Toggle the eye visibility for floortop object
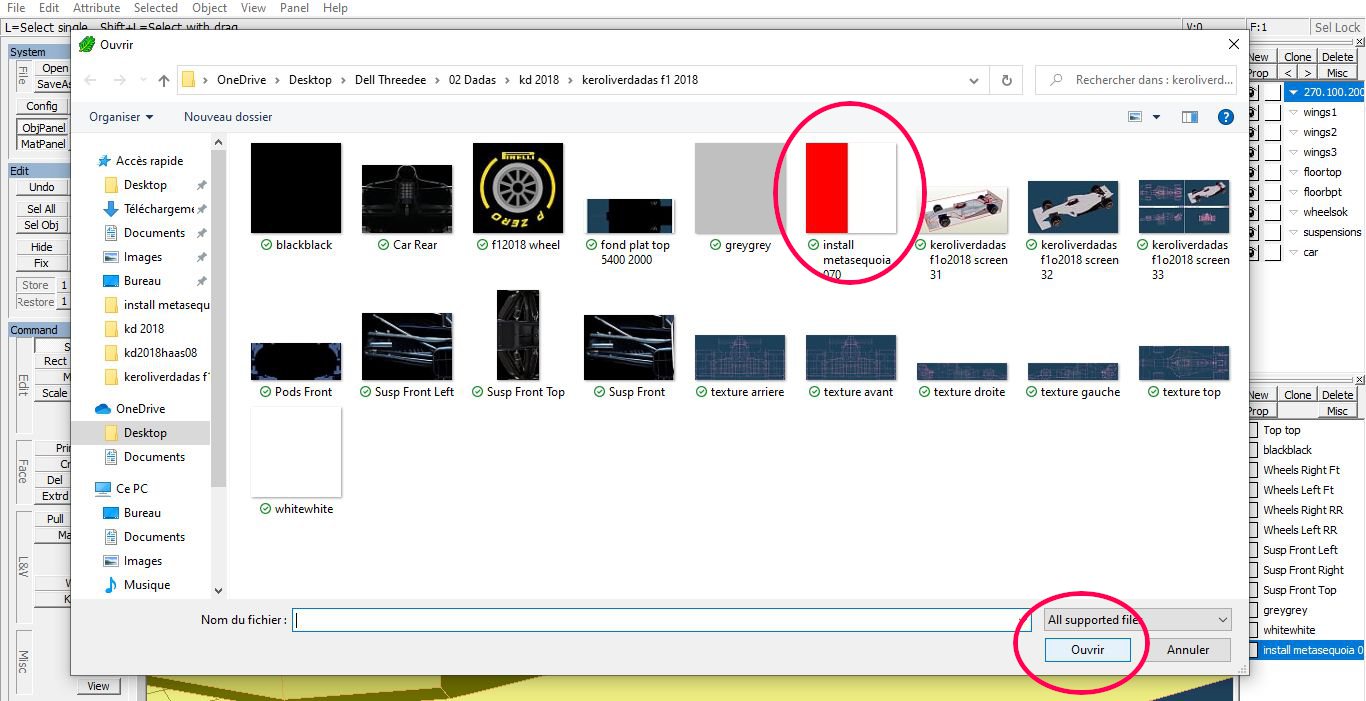The height and width of the screenshot is (701, 1366). [1251, 173]
